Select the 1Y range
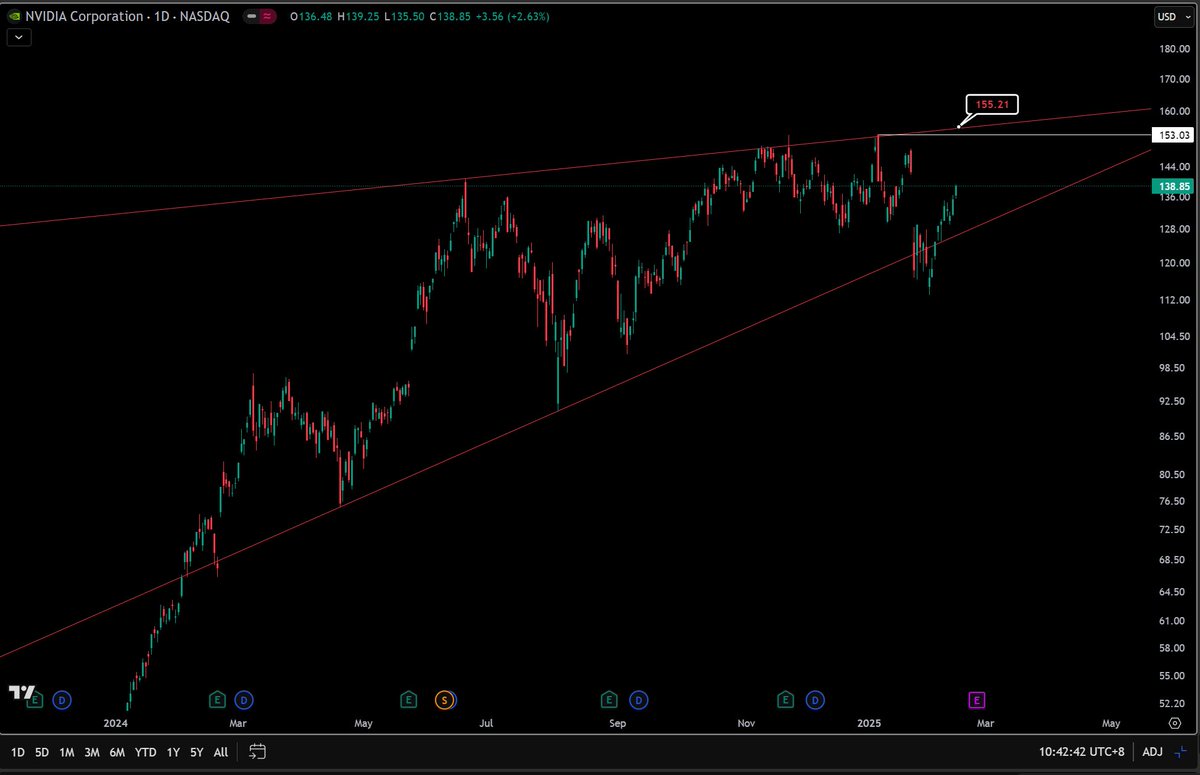 click(x=174, y=752)
